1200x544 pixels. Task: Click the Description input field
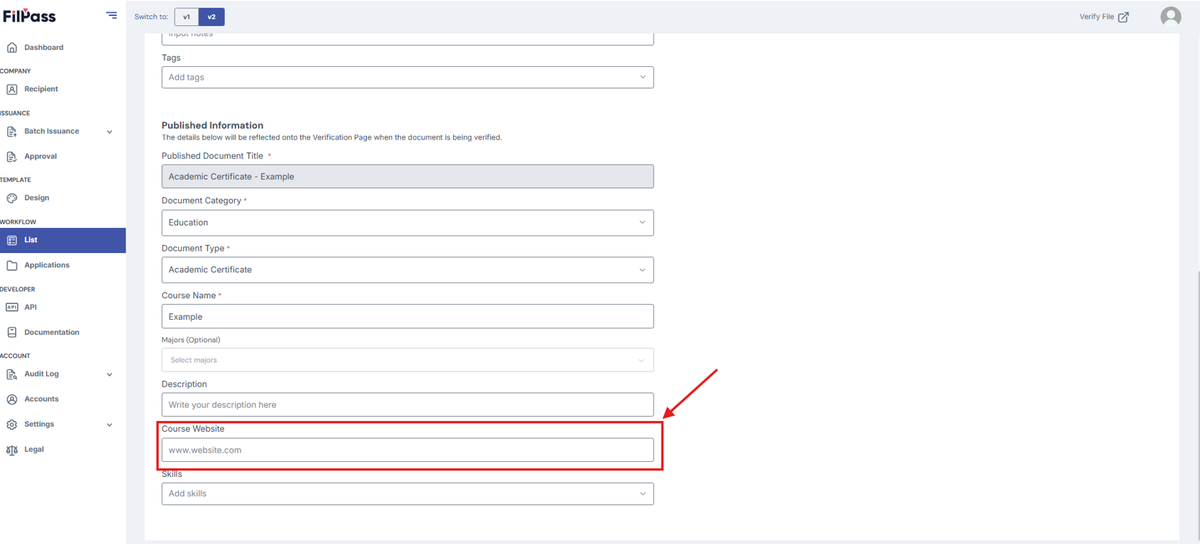[x=408, y=404]
